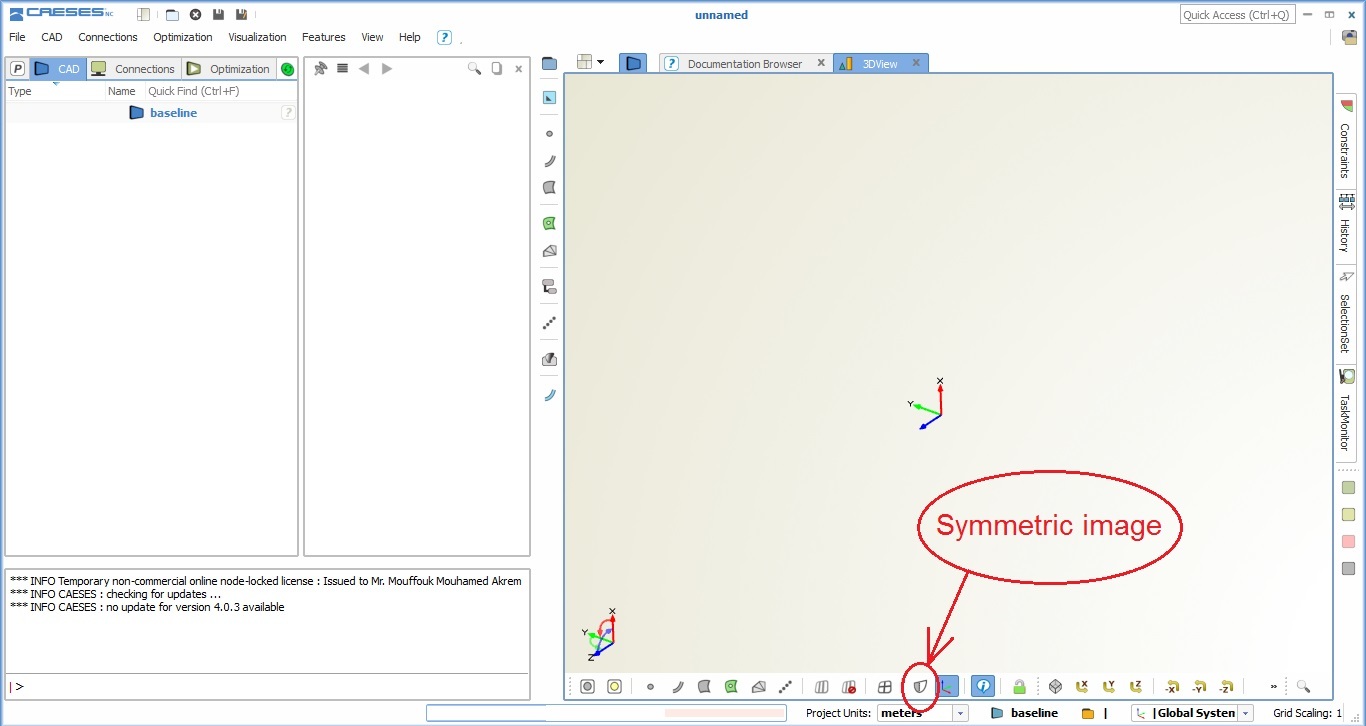Click the blue help question mark in menu bar
Screen dimensions: 1366x726
(x=445, y=38)
